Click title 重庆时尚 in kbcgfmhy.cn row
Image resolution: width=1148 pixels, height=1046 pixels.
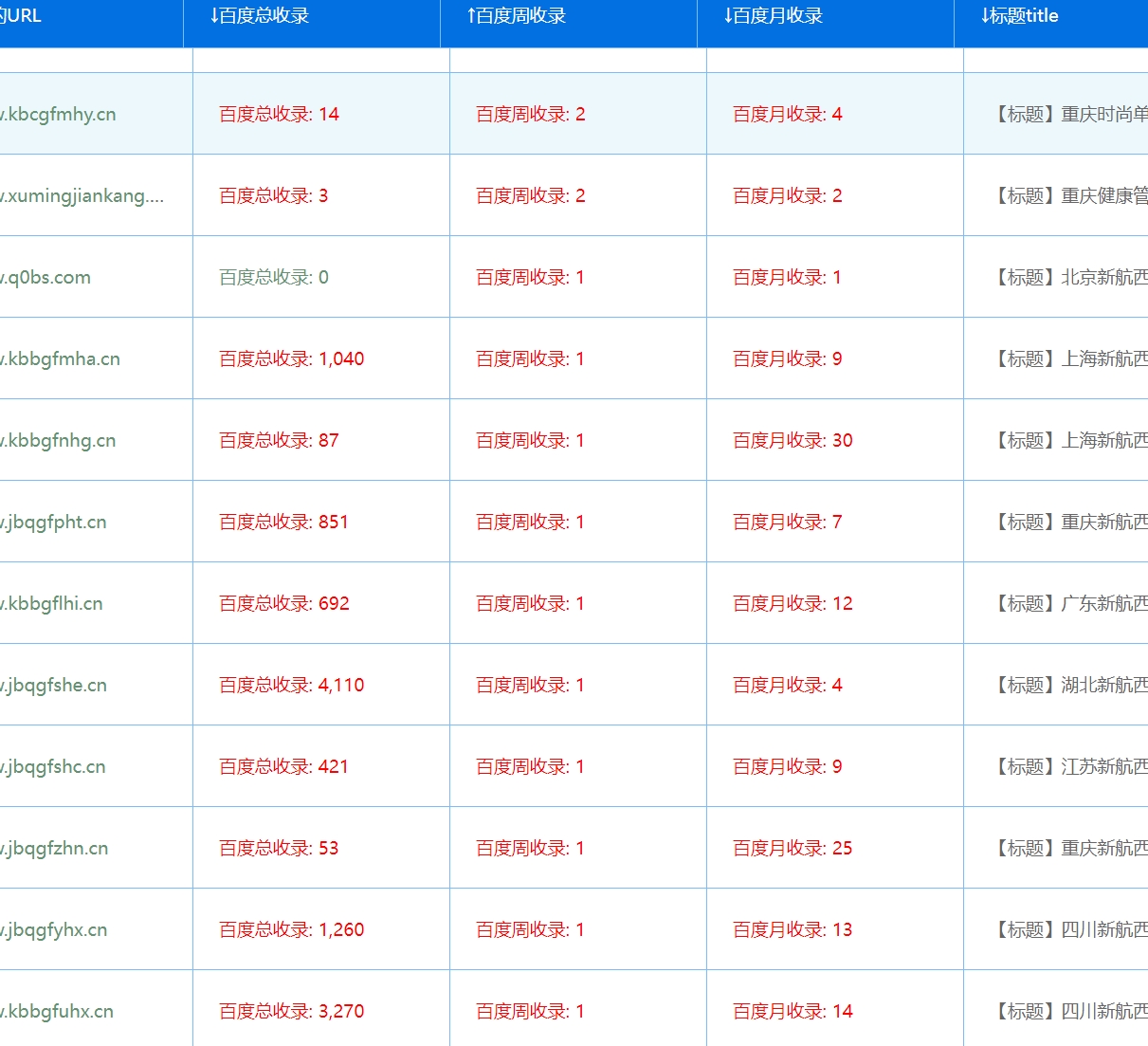pyautogui.click(x=1069, y=114)
